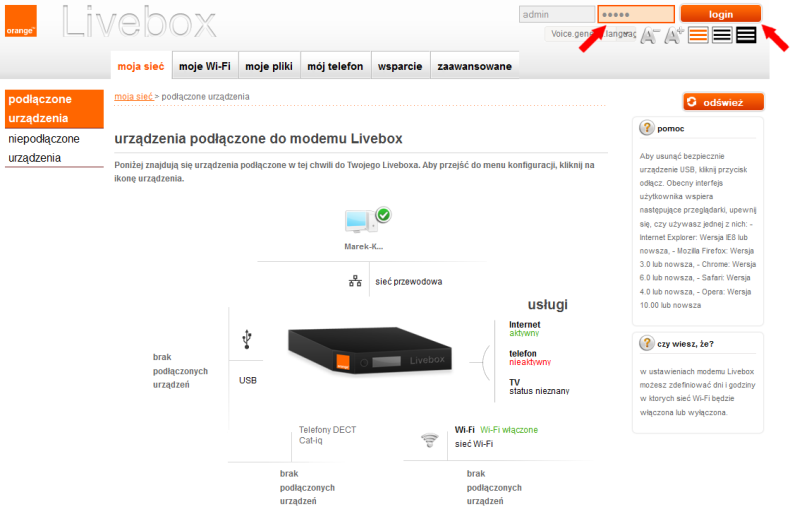
Task: Select the black-and-white contrast theme icon
Action: click(722, 35)
